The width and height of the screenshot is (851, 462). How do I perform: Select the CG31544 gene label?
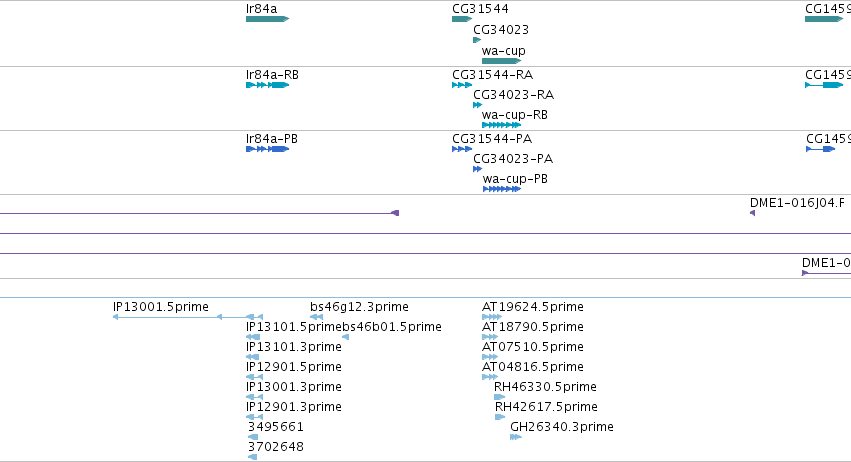click(480, 9)
